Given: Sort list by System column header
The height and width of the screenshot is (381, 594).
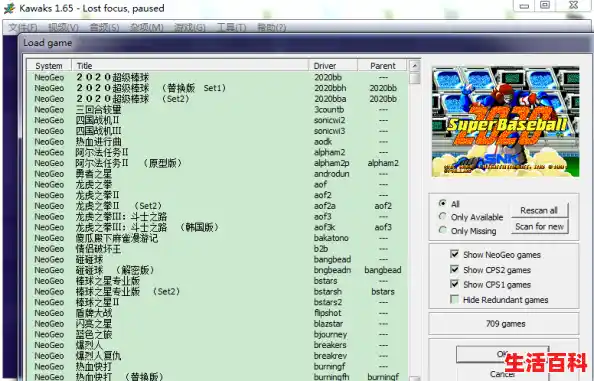Looking at the screenshot, I should click(x=49, y=66).
